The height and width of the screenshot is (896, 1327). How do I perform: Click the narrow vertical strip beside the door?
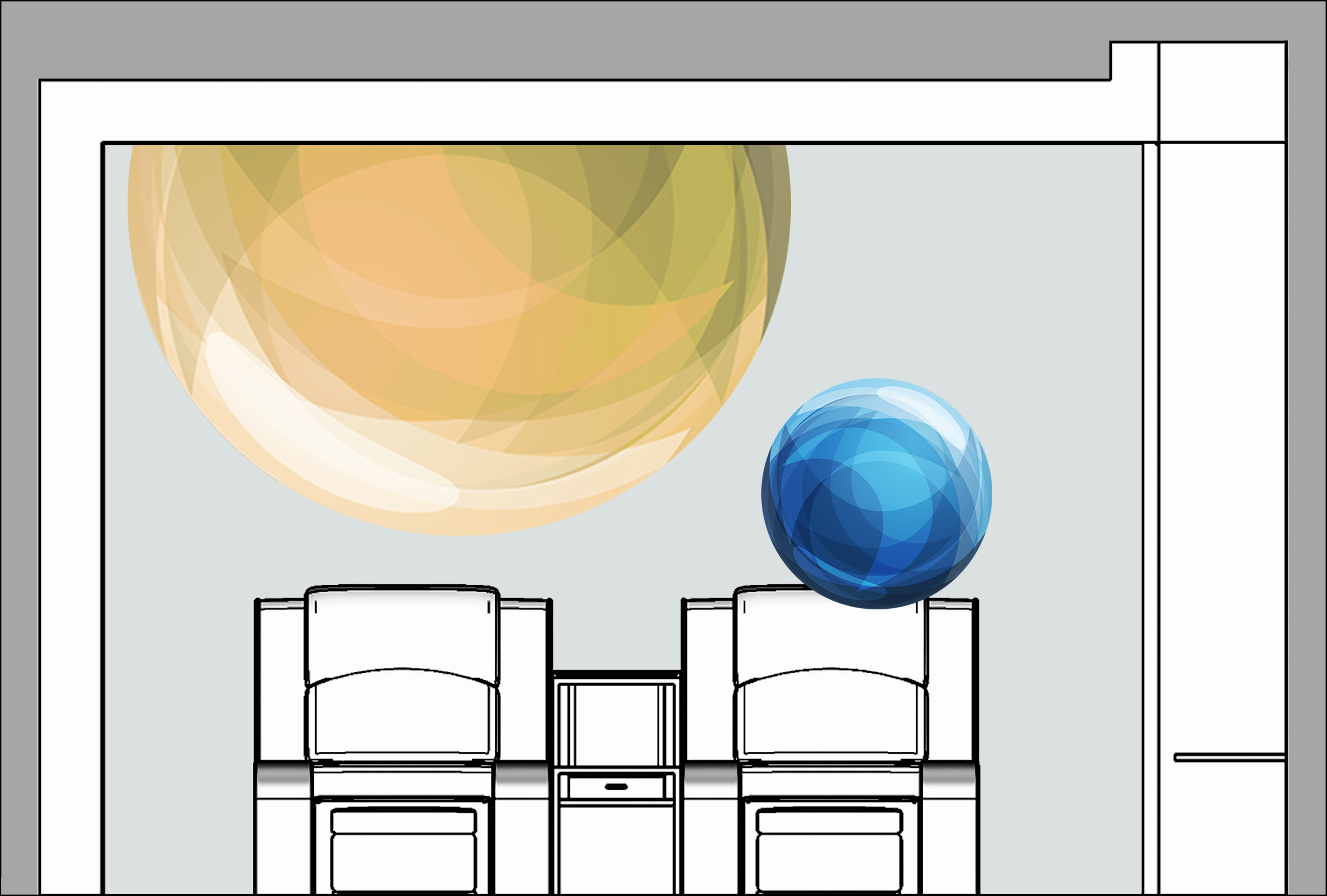[1150, 514]
